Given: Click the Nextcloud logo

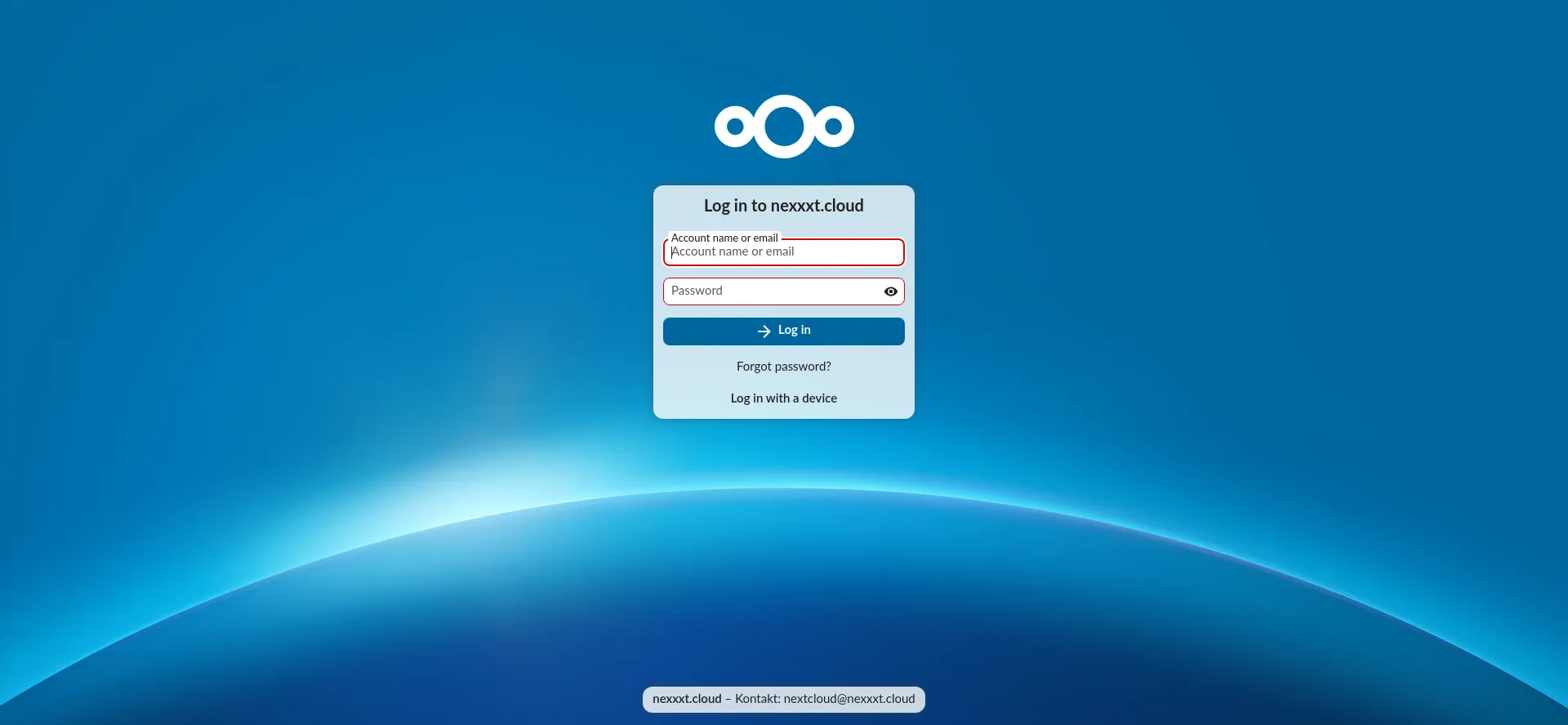Looking at the screenshot, I should (784, 127).
